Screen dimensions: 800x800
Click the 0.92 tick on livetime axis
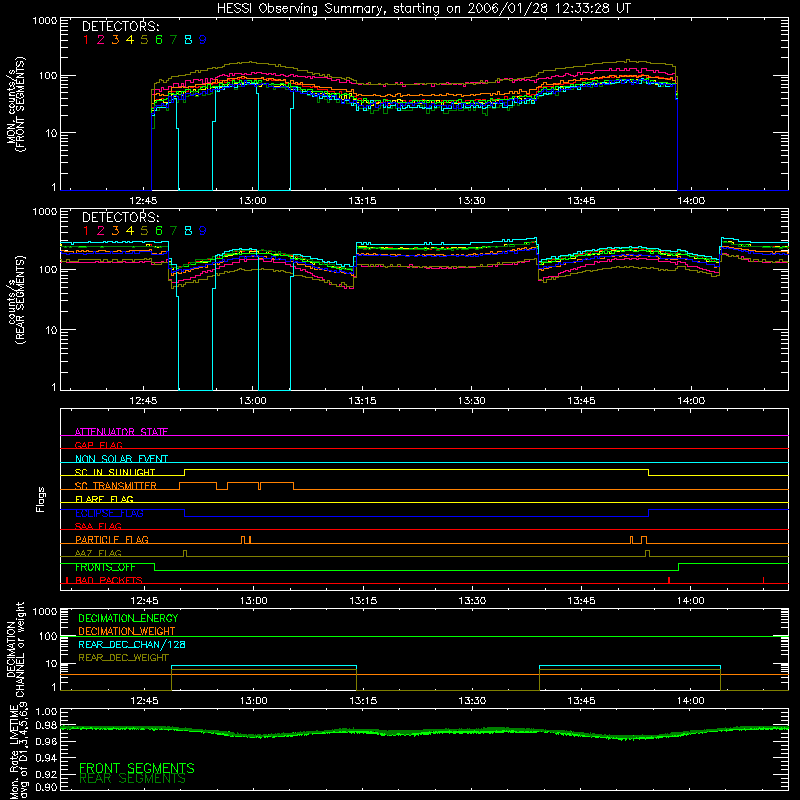(46, 773)
